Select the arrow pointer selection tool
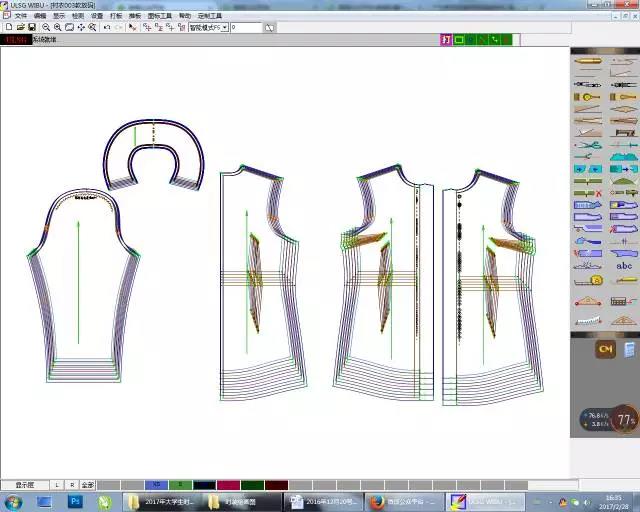Viewport: 640px width, 512px height. click(132, 27)
